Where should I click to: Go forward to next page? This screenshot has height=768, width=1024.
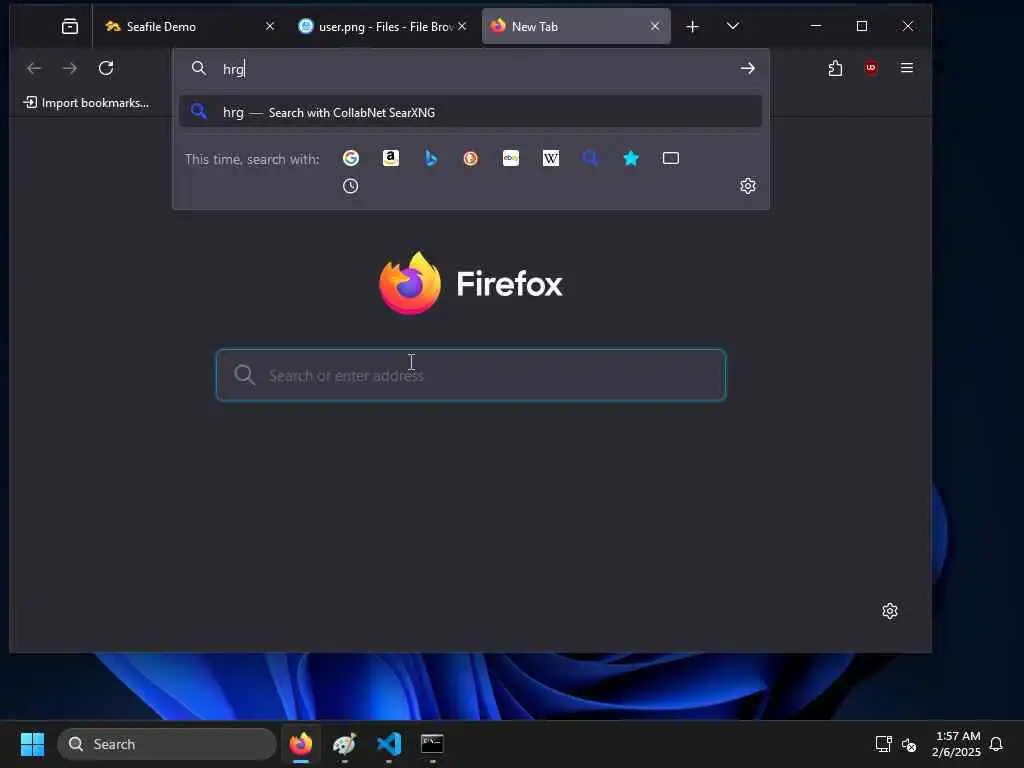(70, 68)
